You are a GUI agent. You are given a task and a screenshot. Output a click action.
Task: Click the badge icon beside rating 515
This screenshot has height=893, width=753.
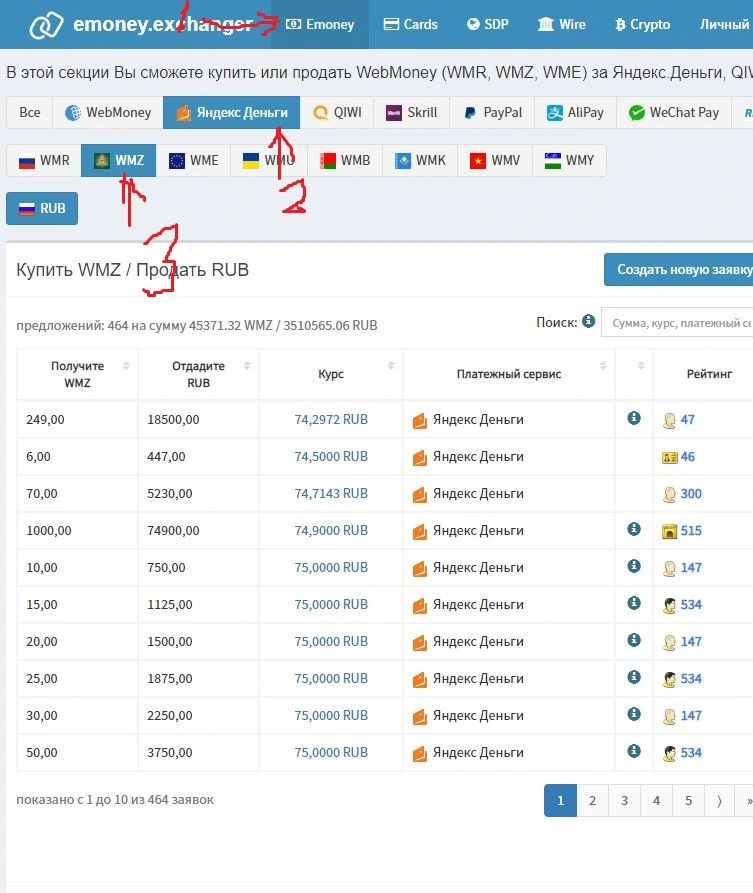point(669,531)
